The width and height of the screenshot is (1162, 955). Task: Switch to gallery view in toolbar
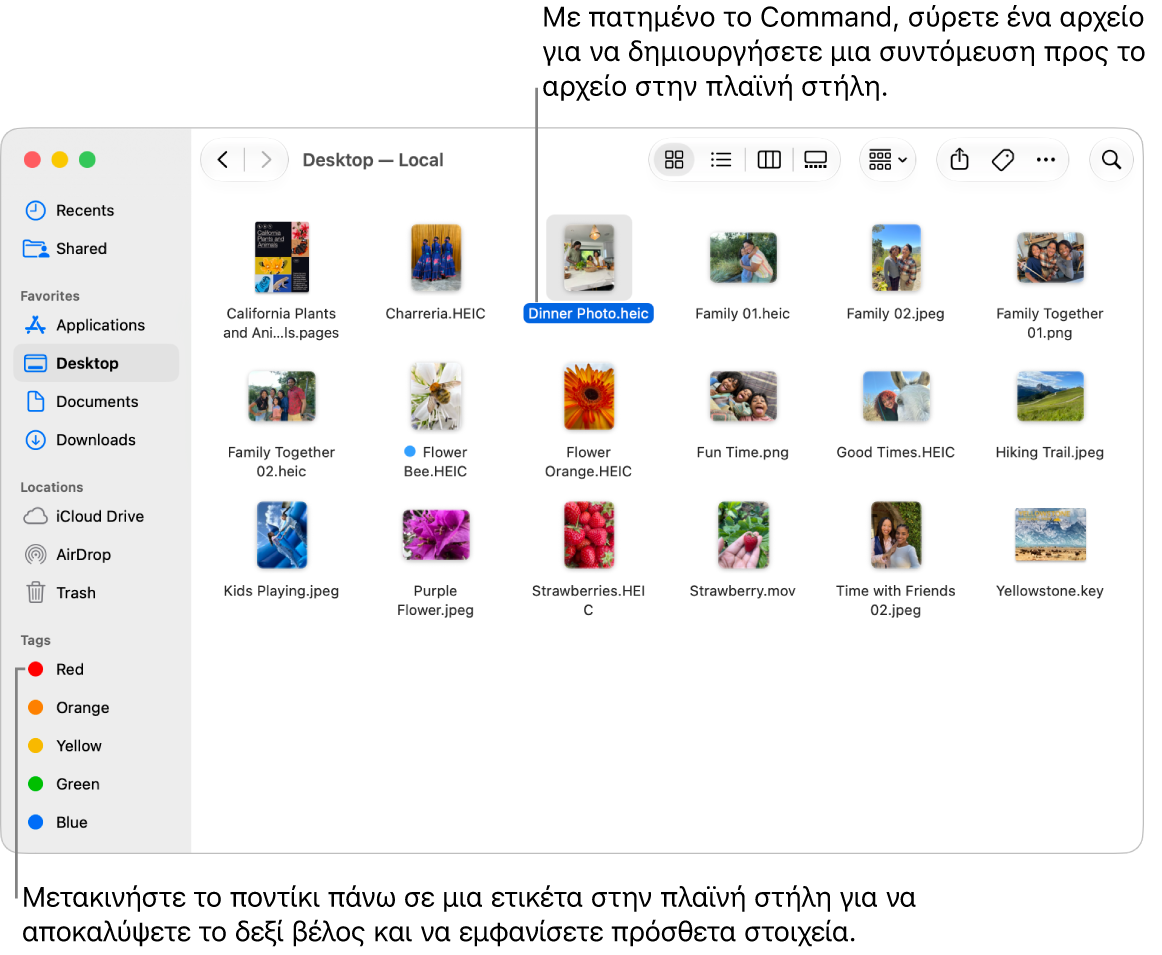pyautogui.click(x=815, y=160)
